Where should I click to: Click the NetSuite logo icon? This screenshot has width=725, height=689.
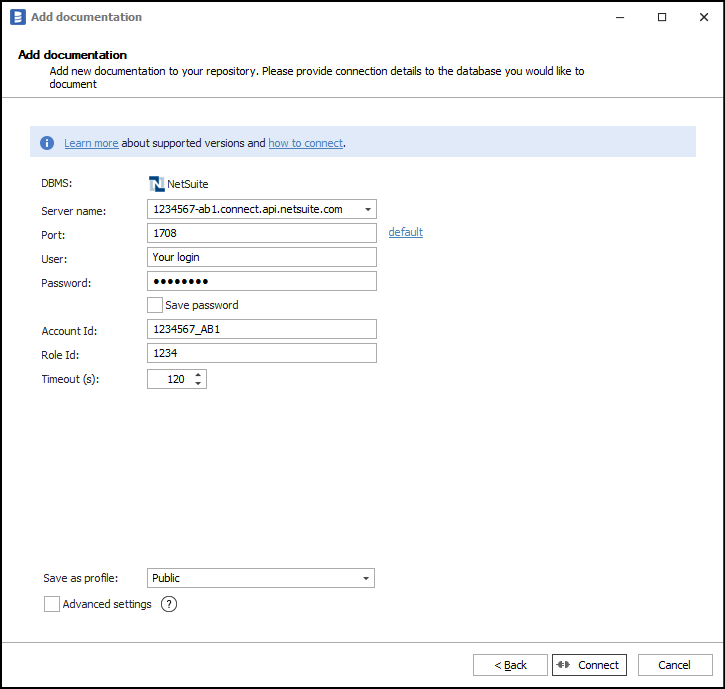(156, 184)
